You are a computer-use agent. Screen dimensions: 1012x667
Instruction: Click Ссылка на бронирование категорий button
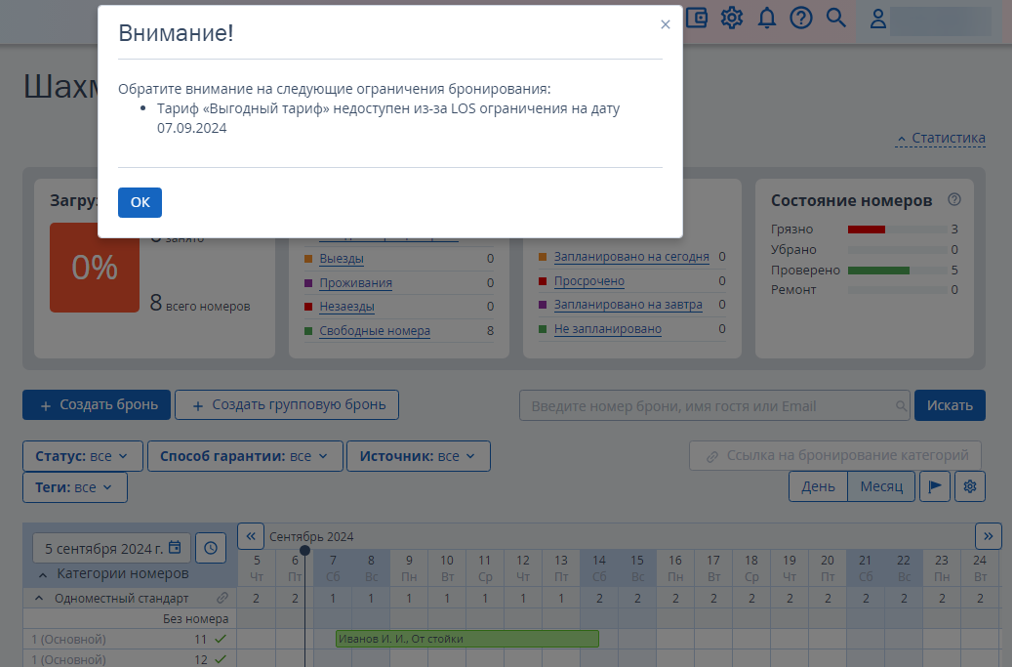coord(835,456)
